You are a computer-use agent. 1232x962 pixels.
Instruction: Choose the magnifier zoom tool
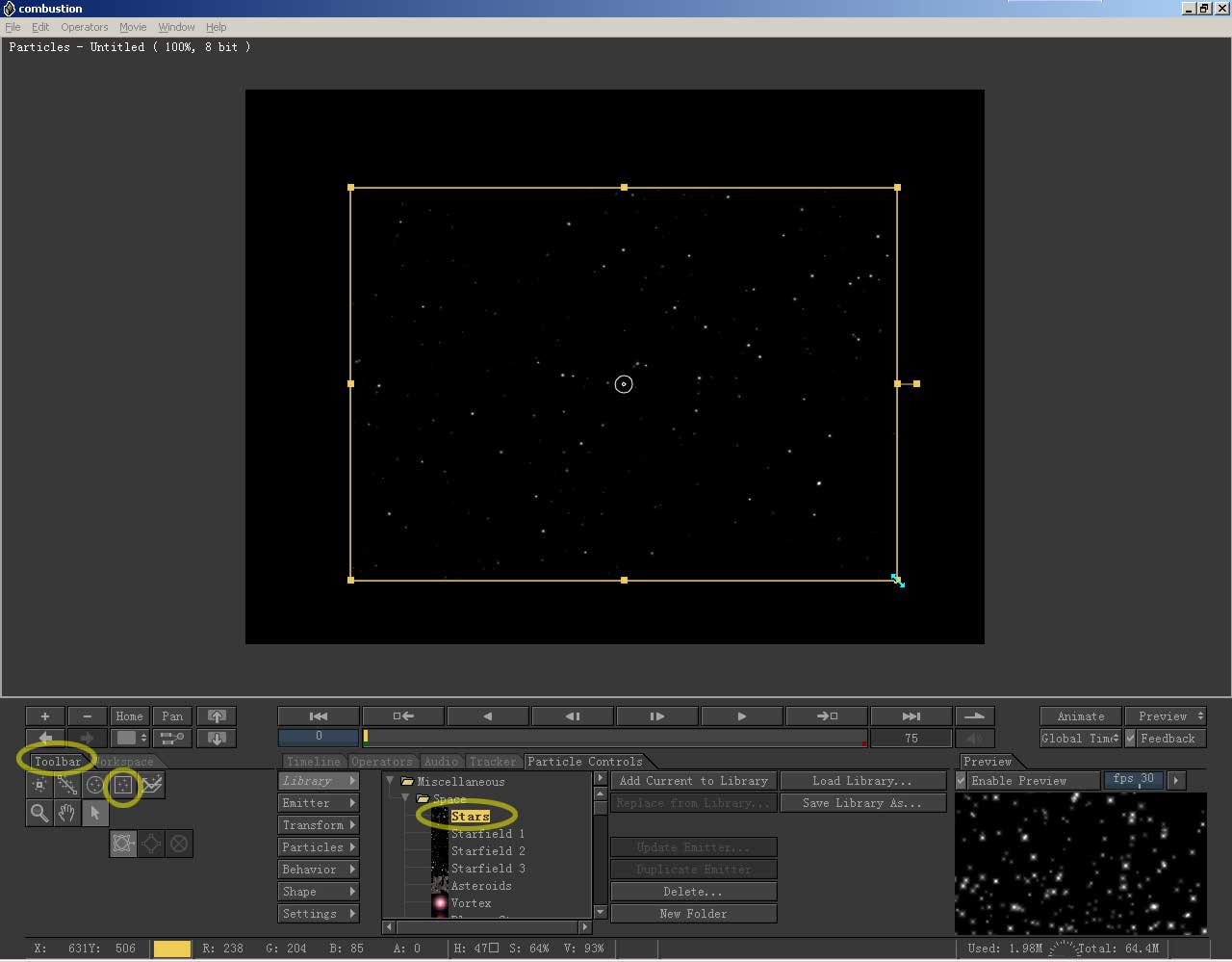(x=39, y=813)
